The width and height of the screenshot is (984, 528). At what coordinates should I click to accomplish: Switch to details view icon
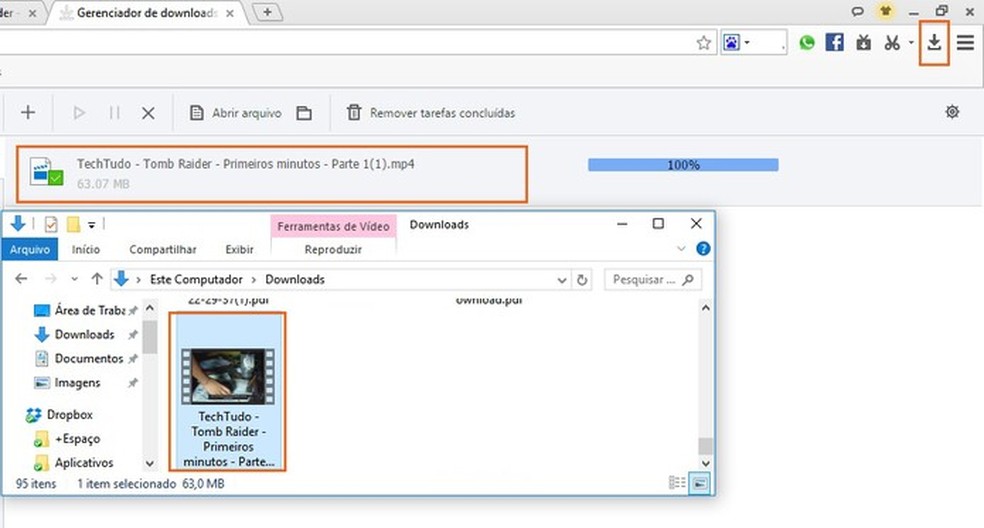(677, 483)
